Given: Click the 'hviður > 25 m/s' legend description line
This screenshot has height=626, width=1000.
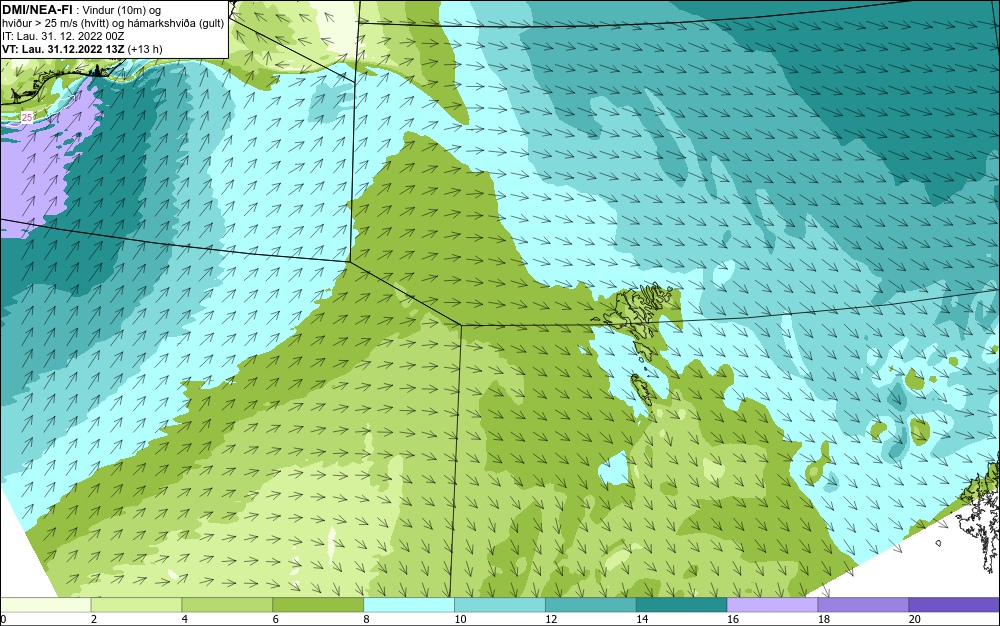Looking at the screenshot, I should point(113,23).
